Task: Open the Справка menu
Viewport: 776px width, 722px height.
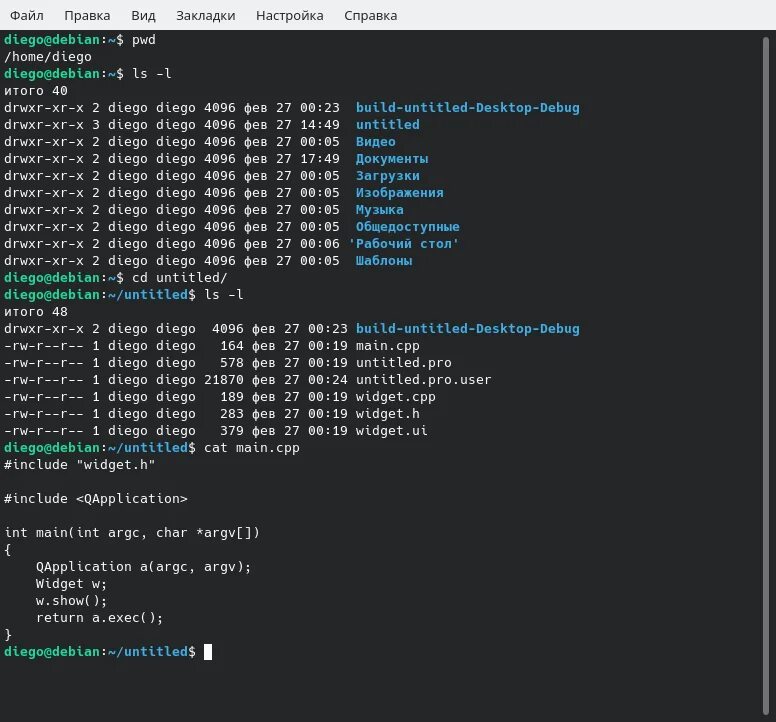Action: (x=371, y=15)
